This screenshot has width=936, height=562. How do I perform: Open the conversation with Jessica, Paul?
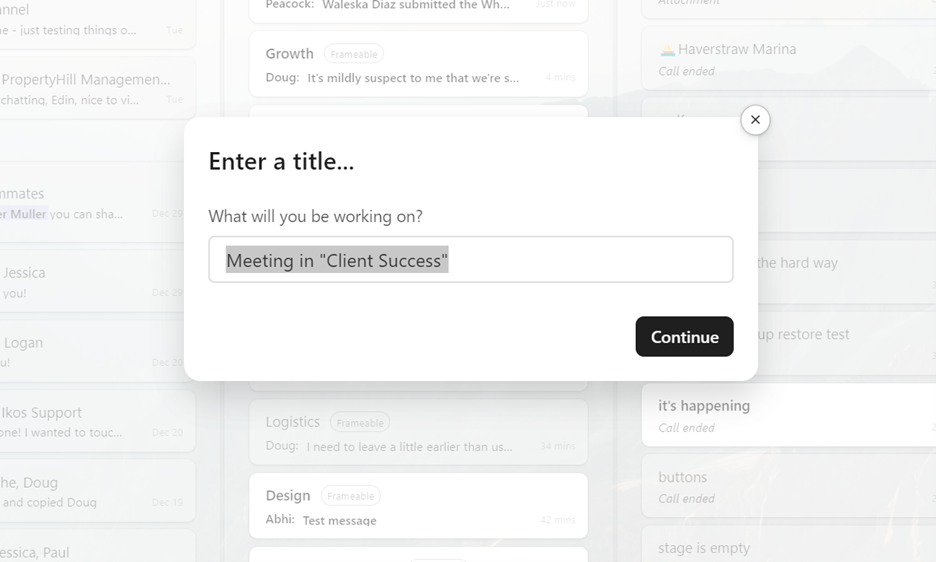(x=98, y=546)
